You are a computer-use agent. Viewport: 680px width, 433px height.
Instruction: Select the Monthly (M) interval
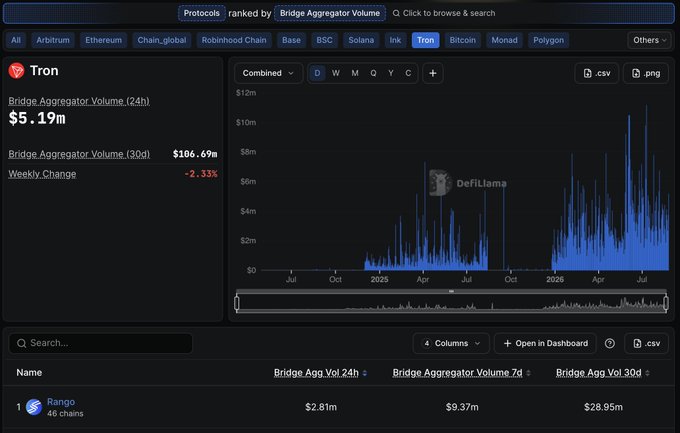(x=355, y=73)
